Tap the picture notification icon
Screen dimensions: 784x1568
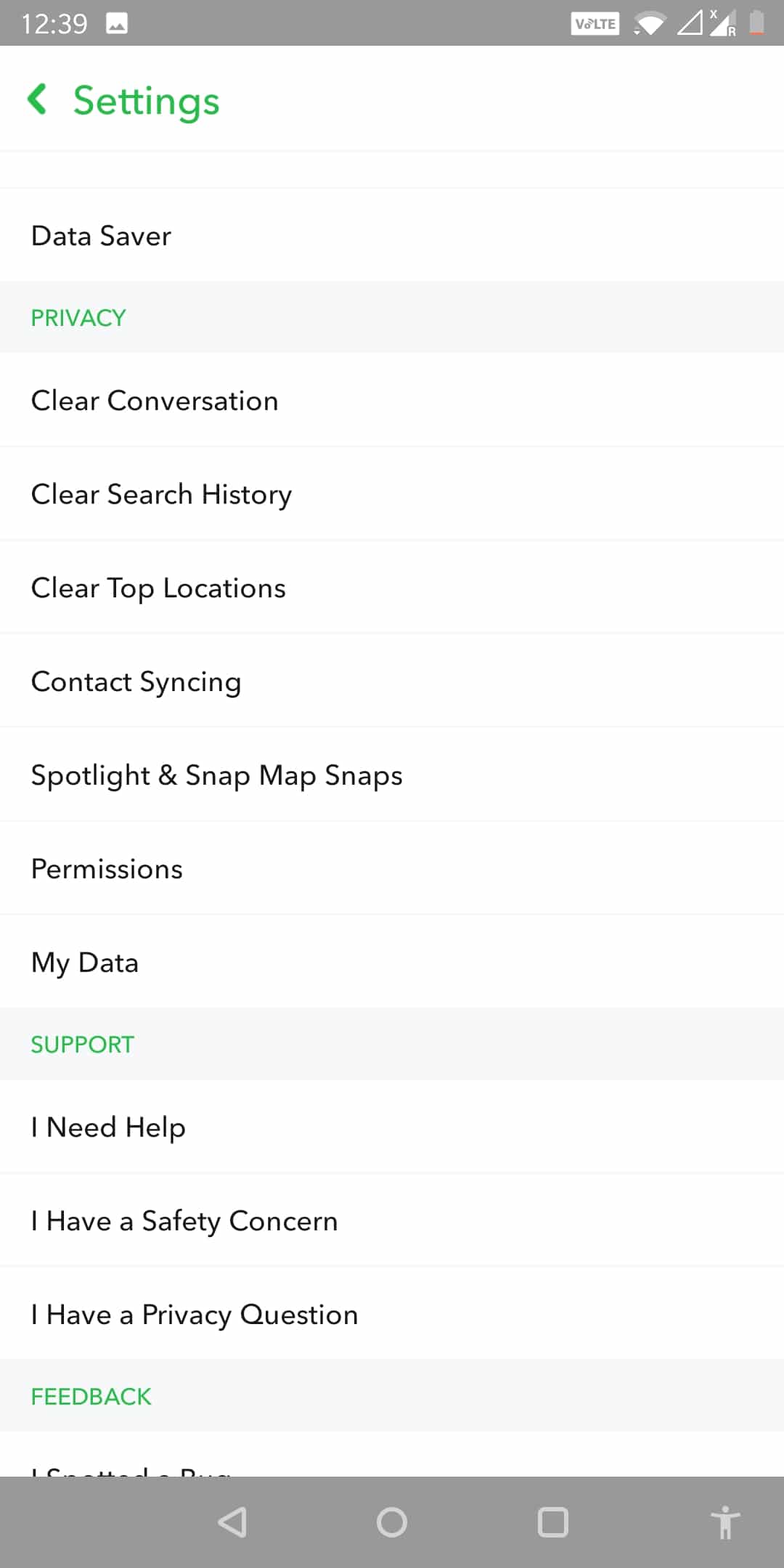117,24
